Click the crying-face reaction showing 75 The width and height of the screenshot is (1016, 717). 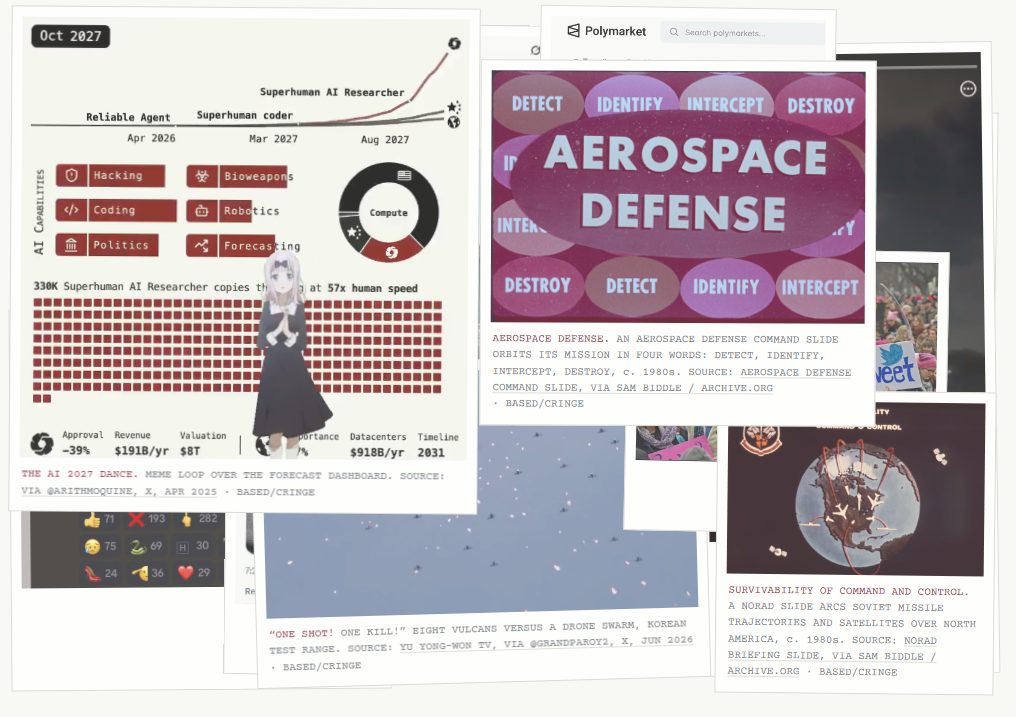99,546
